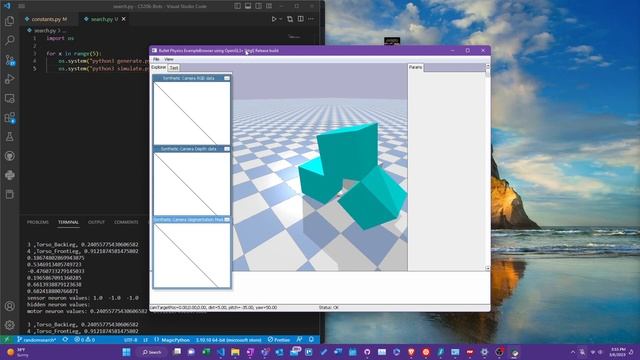Collapse the Synthetic Camera Depth data panel

(227, 149)
